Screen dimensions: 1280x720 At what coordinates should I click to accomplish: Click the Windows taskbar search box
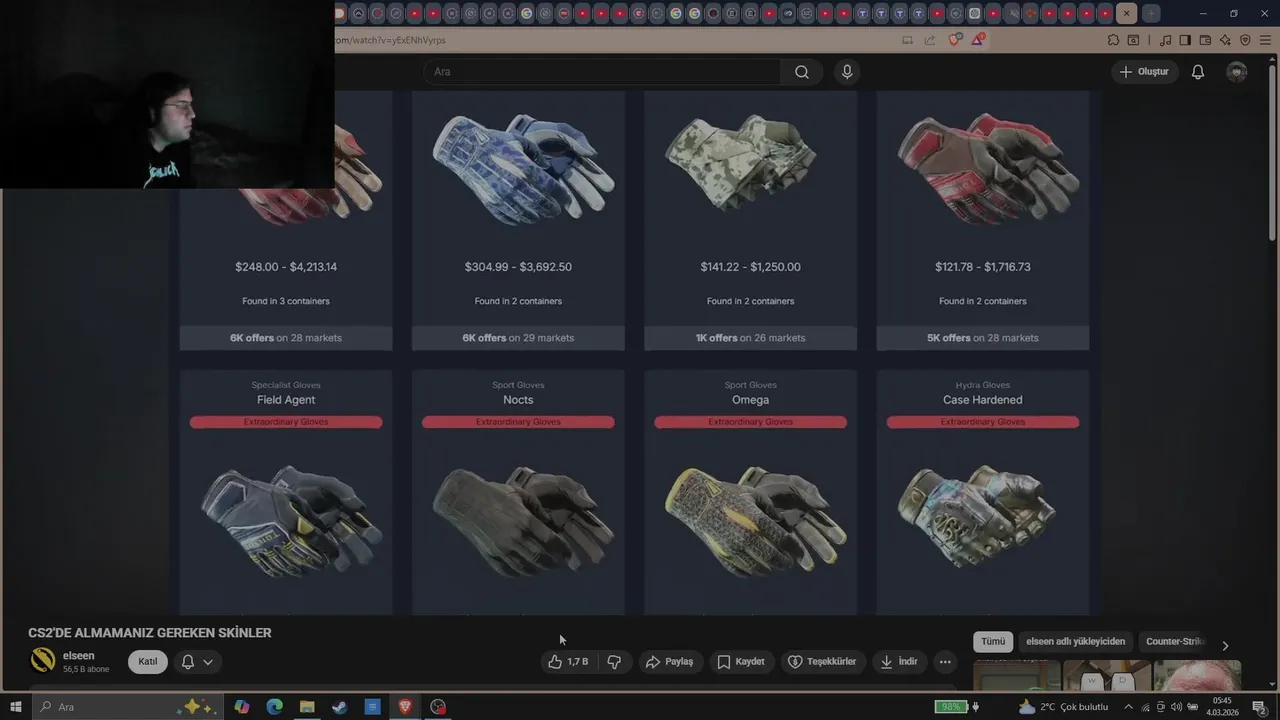[128, 707]
